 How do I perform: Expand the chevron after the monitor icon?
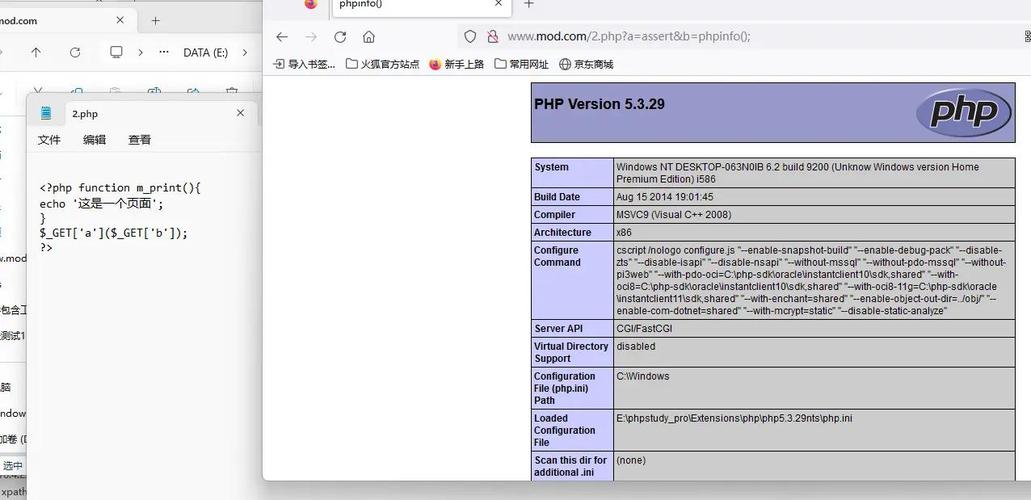pos(140,53)
